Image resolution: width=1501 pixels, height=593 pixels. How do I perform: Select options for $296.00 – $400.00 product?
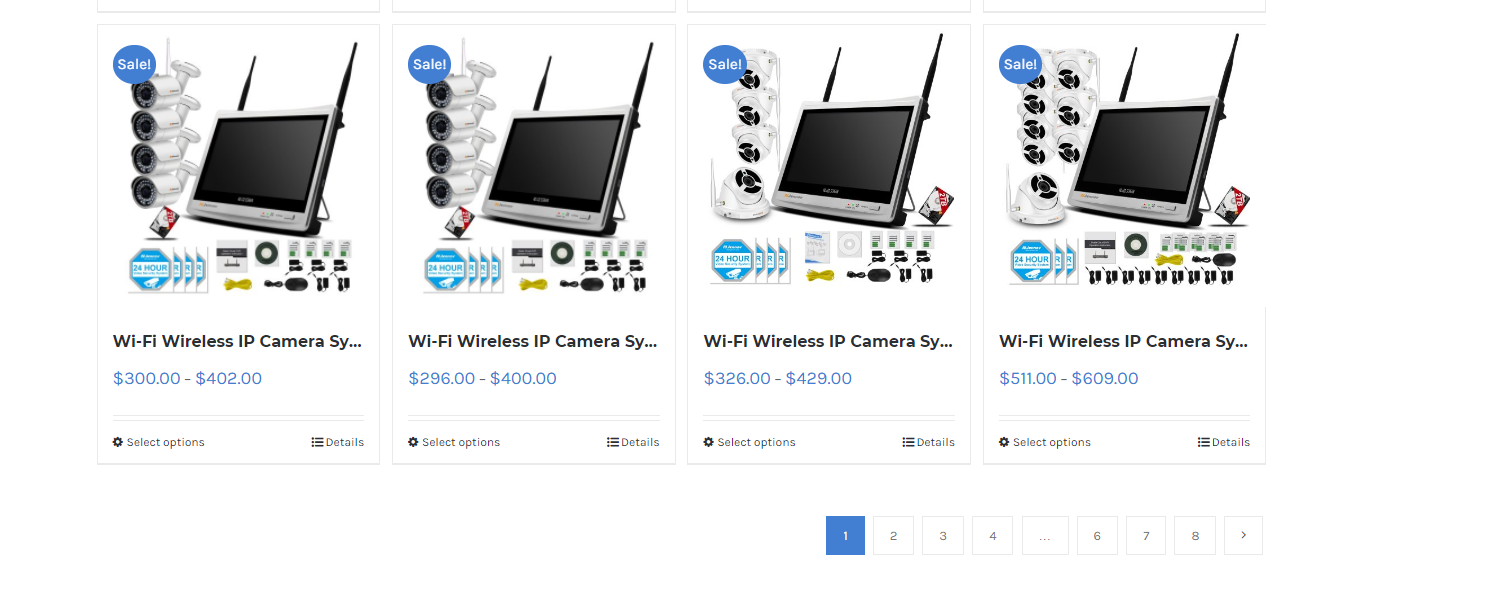coord(454,442)
